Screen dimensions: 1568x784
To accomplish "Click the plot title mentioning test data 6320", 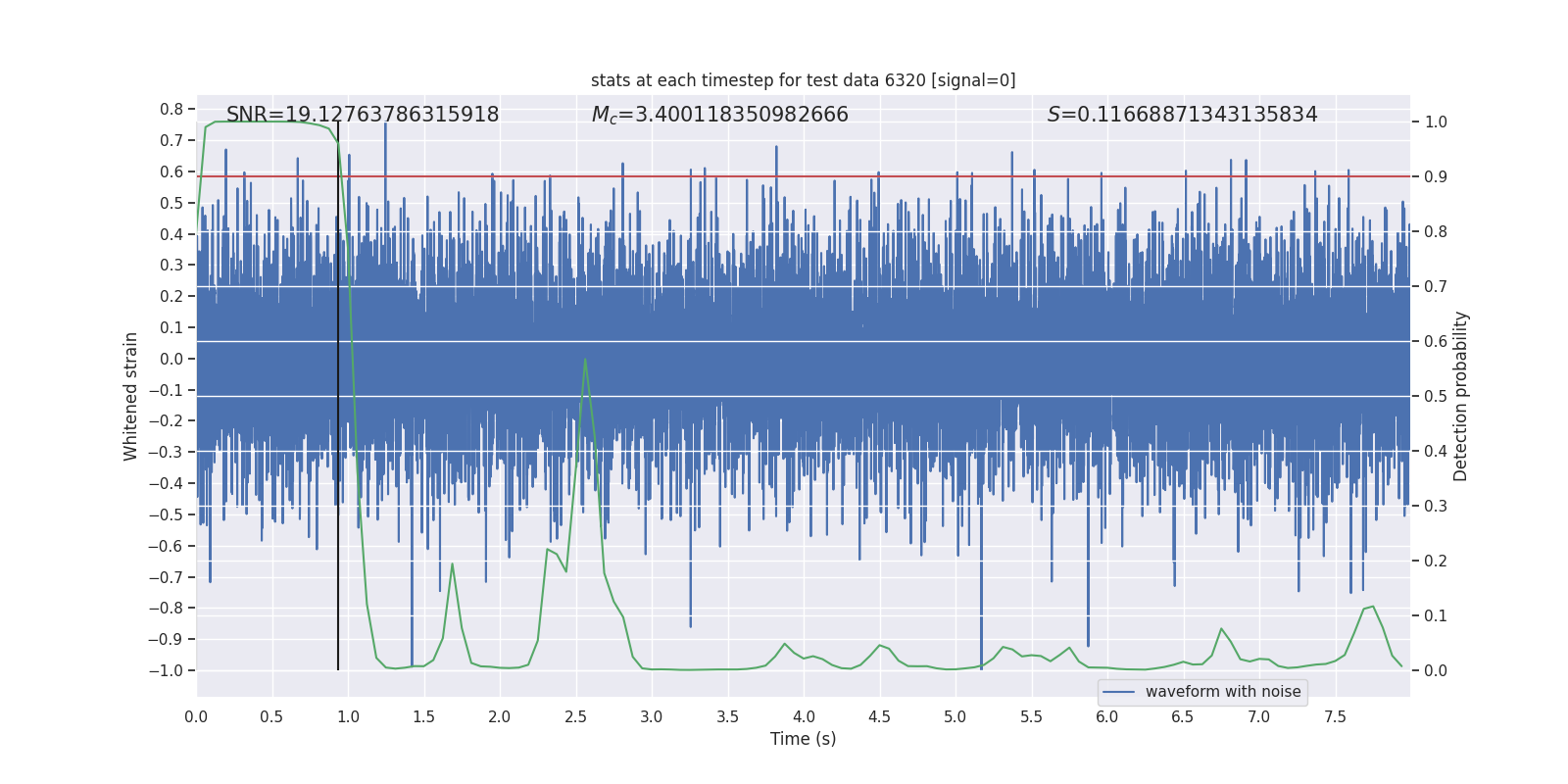I will (803, 80).
